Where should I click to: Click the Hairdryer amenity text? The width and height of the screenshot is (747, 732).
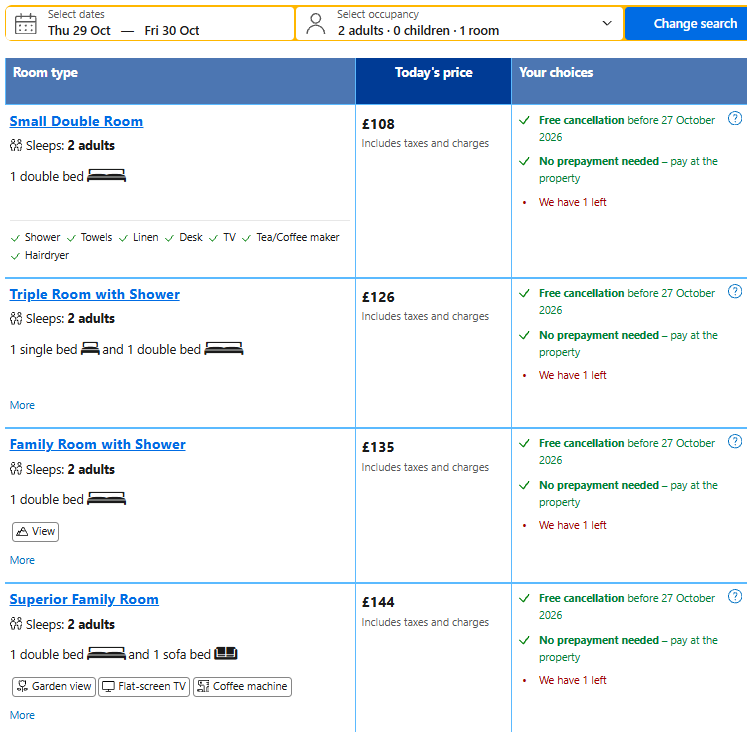point(47,255)
